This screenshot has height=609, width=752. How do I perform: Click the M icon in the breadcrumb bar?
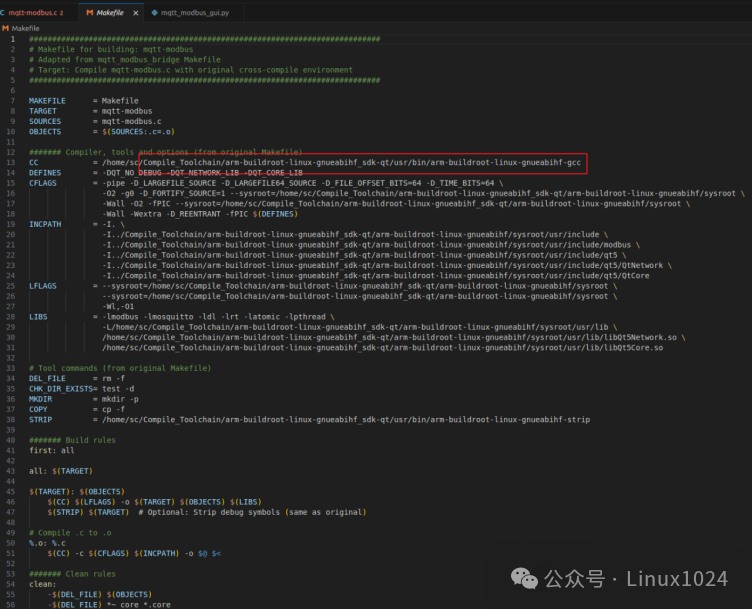(x=5, y=29)
